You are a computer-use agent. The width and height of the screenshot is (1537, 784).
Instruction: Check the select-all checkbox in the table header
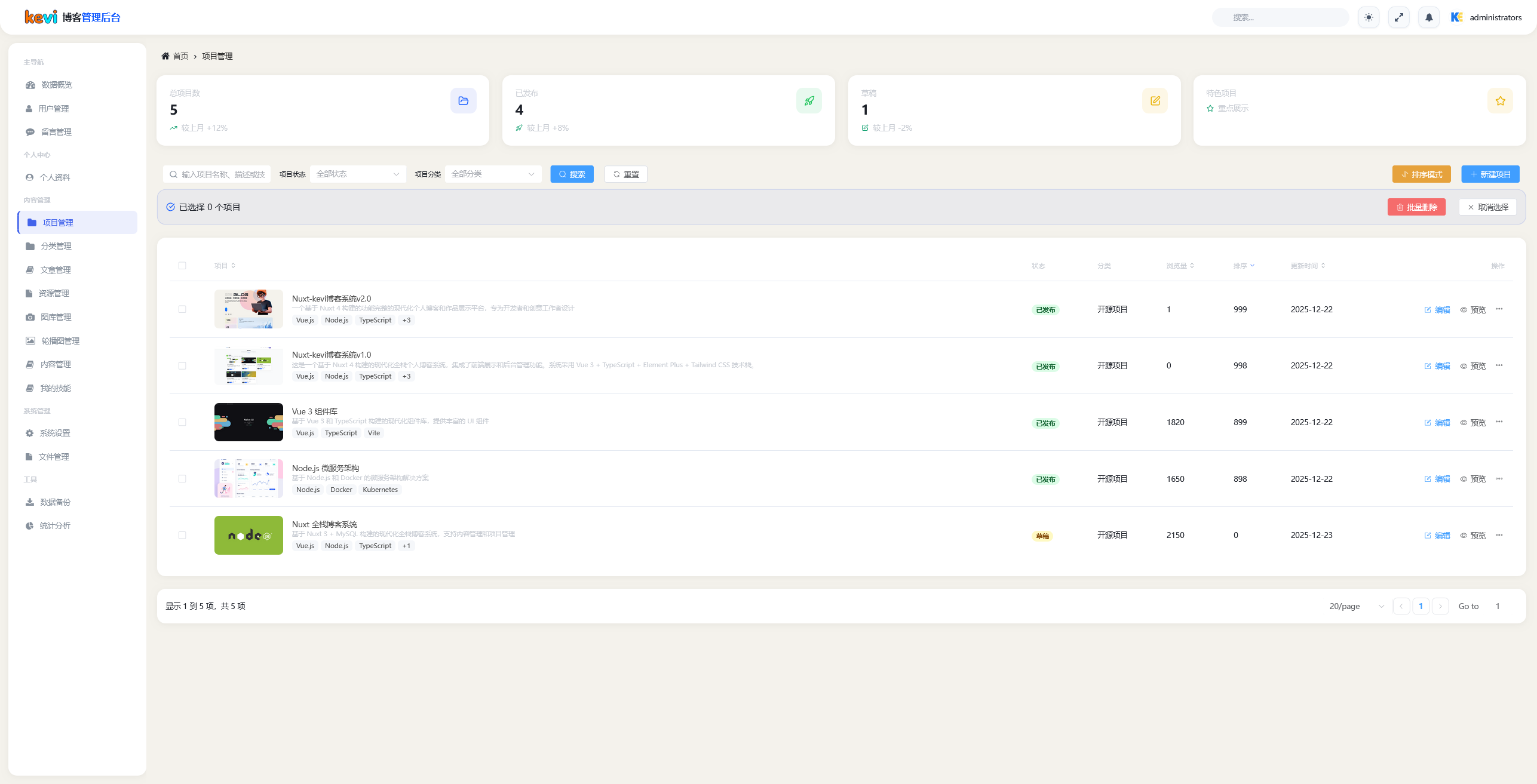[x=182, y=266]
